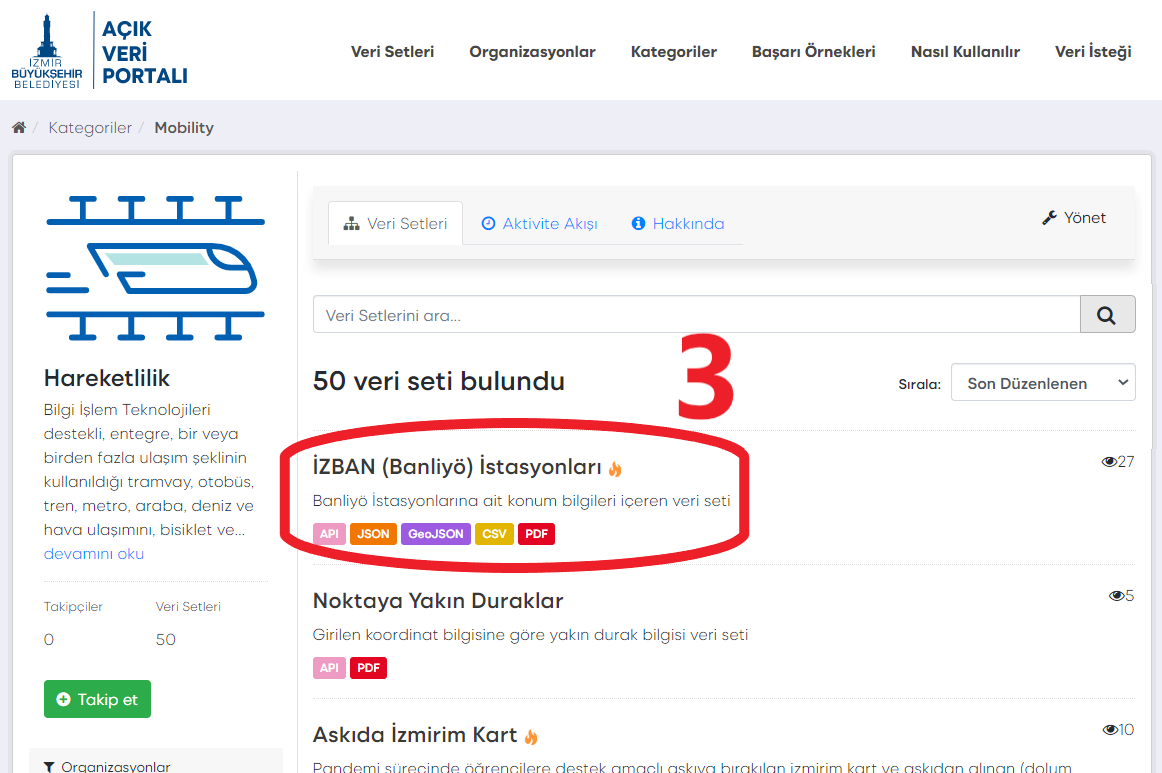Click the Yönet manage button
The width and height of the screenshot is (1162, 773).
[x=1074, y=218]
